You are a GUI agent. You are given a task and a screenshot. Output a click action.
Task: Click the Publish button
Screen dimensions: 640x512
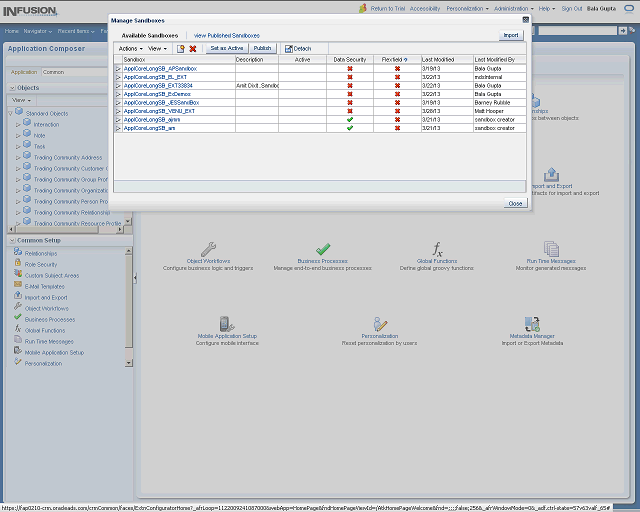(x=262, y=48)
